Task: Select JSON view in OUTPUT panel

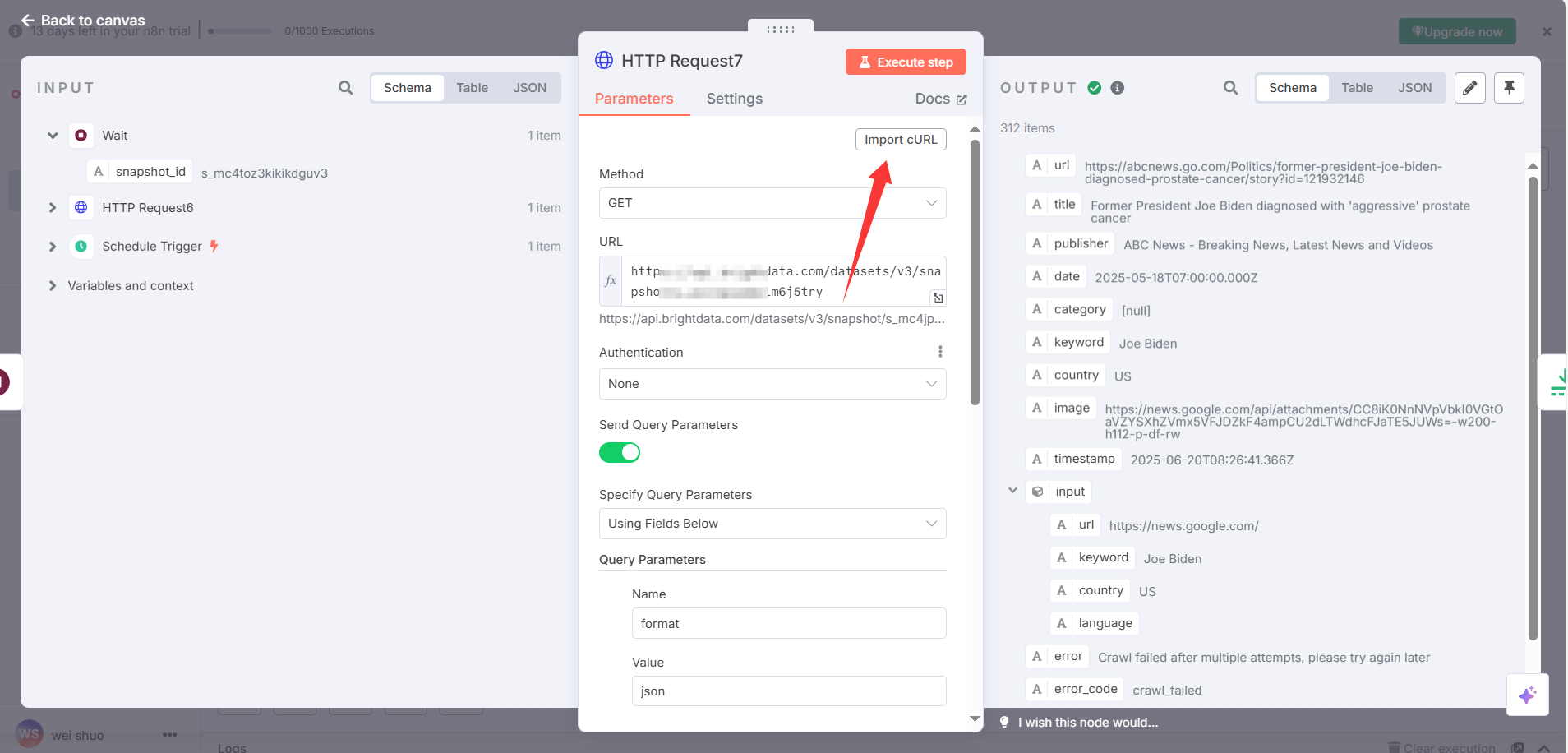Action: pyautogui.click(x=1415, y=88)
